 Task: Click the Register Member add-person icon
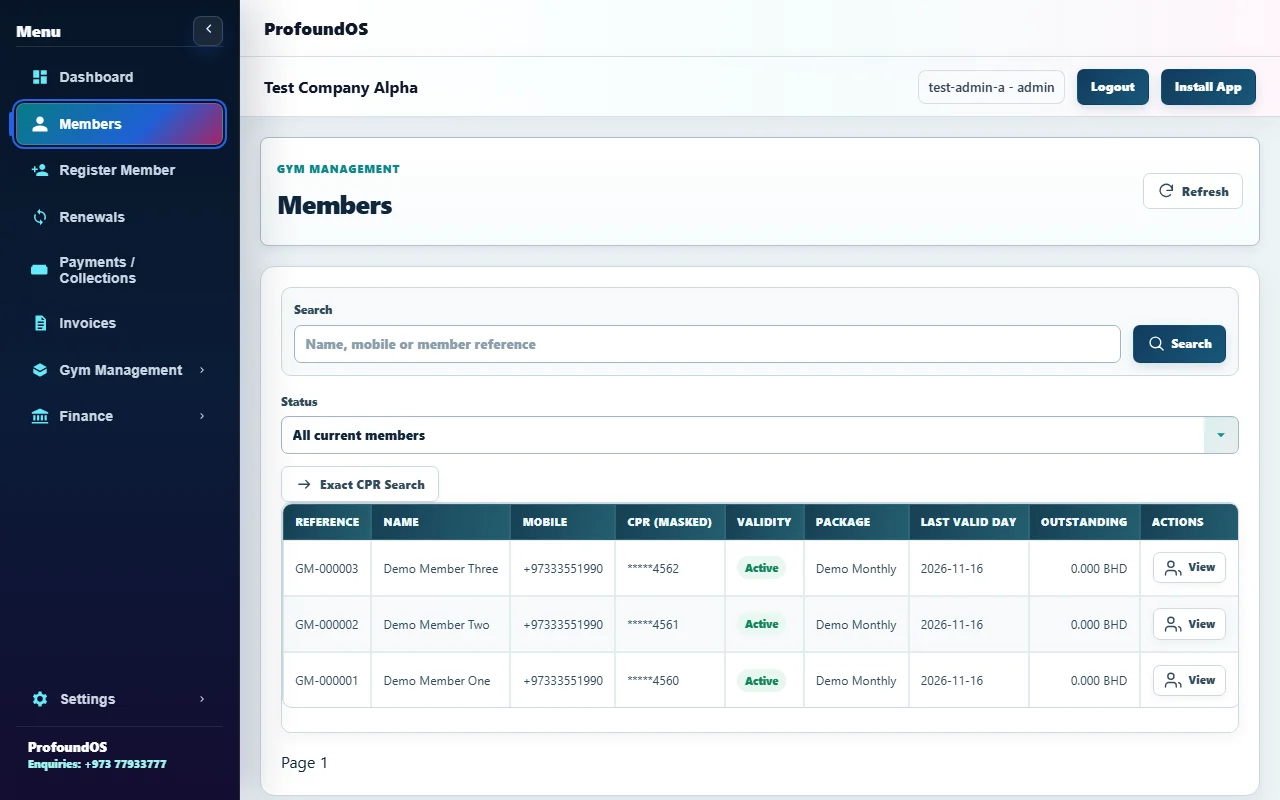[40, 170]
